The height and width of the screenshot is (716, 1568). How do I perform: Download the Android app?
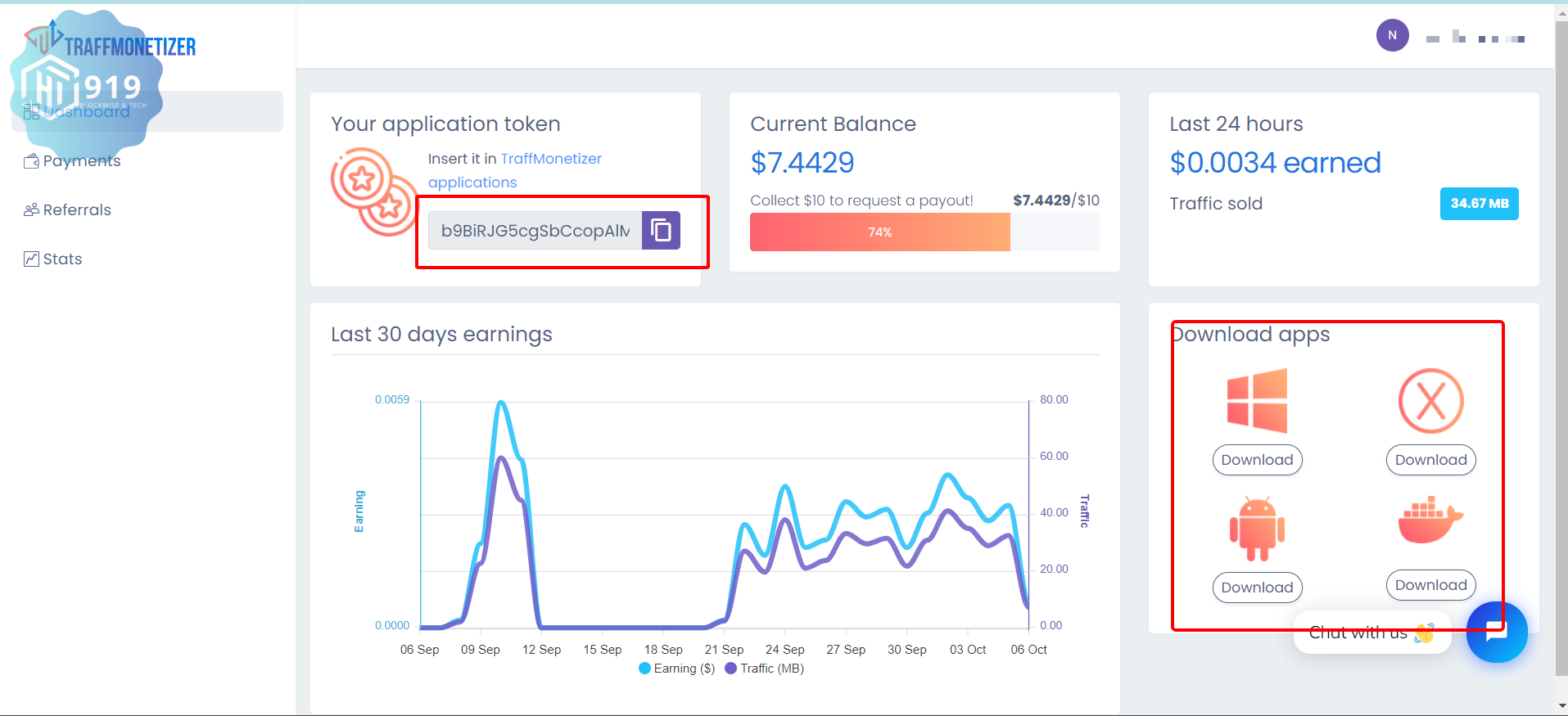pos(1257,588)
